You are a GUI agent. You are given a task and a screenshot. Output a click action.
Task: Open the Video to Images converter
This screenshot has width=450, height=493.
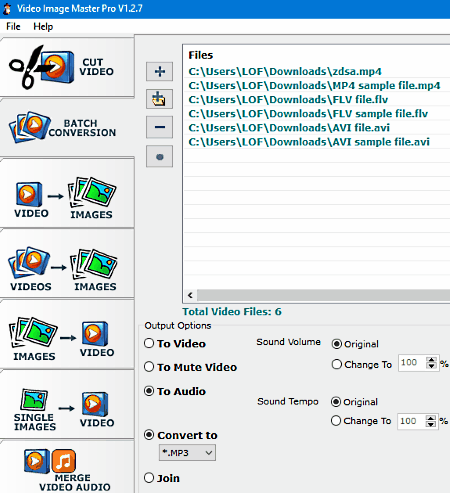(67, 193)
